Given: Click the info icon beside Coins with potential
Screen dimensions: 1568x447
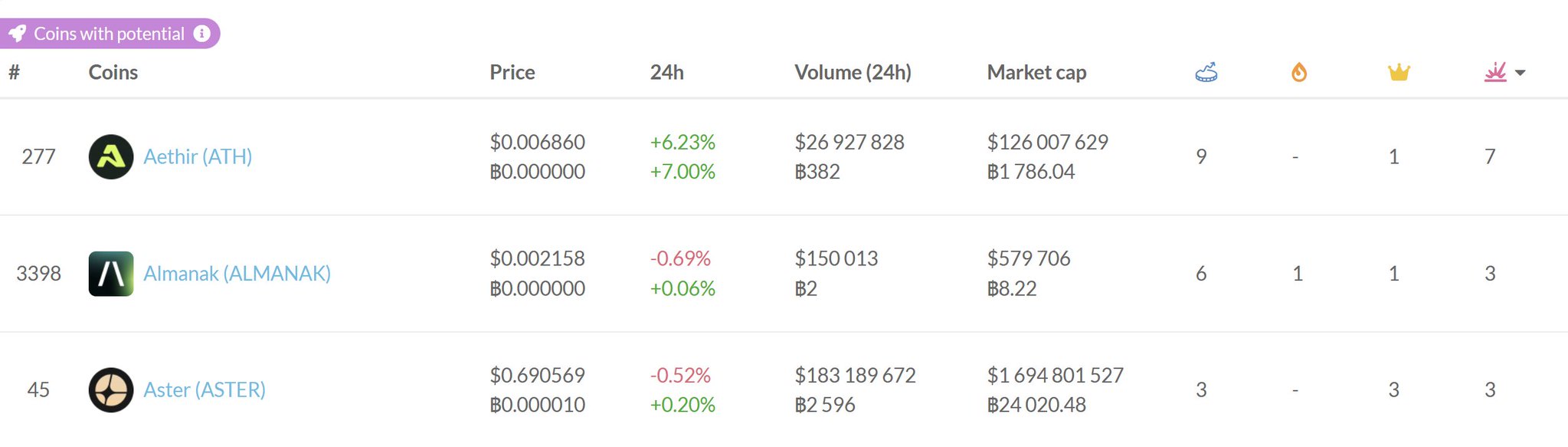Looking at the screenshot, I should click(201, 34).
